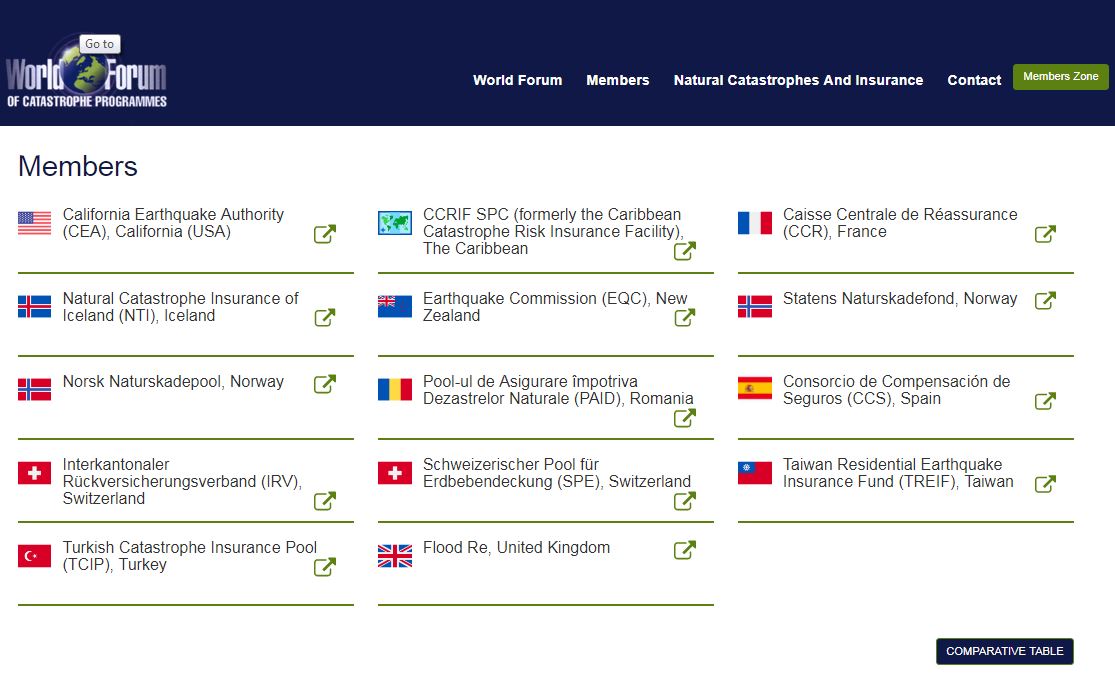This screenshot has width=1115, height=674.
Task: Open external link icon for Taiwan Residential Earthquake Fund
Action: tap(1045, 484)
